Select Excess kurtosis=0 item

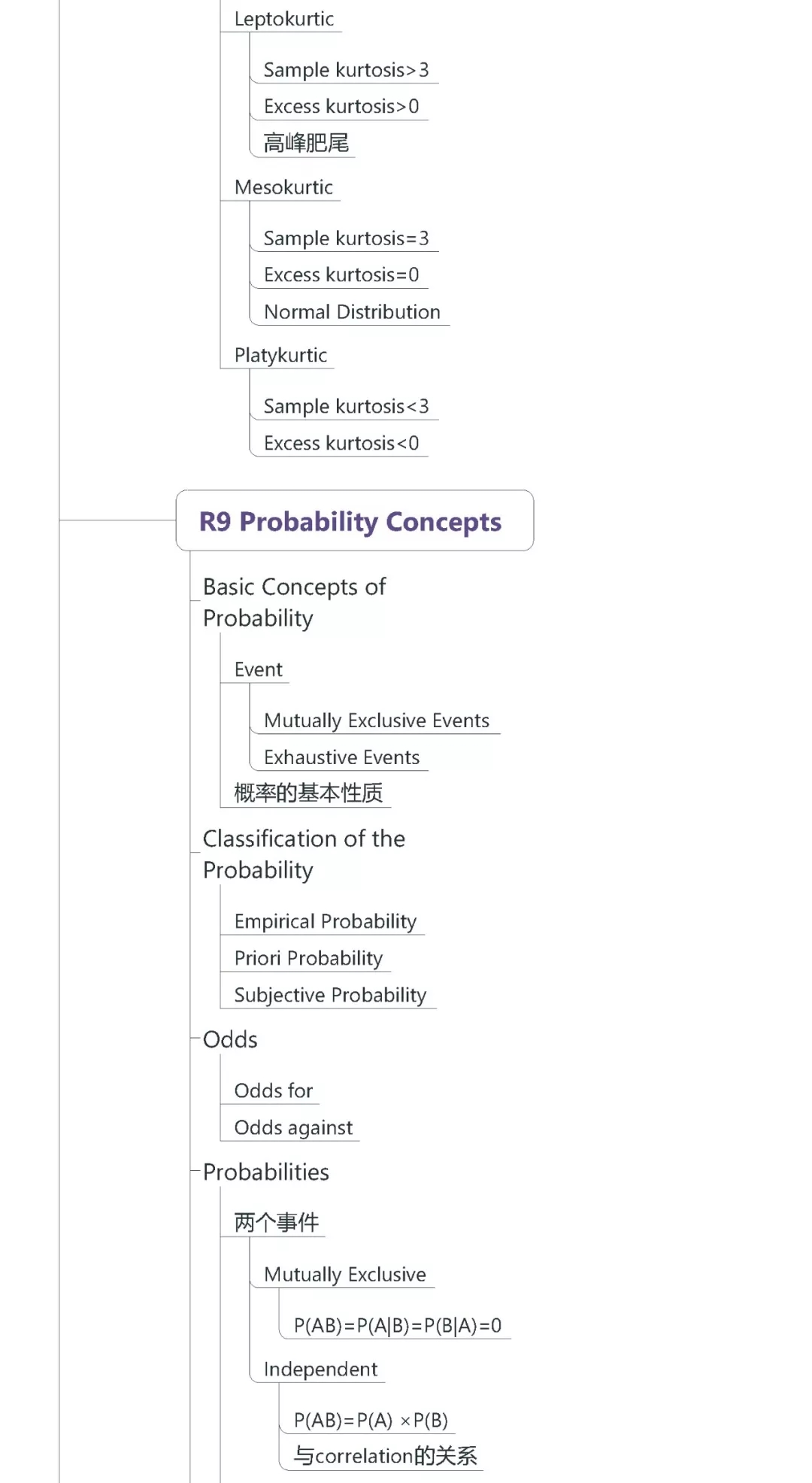pos(341,274)
